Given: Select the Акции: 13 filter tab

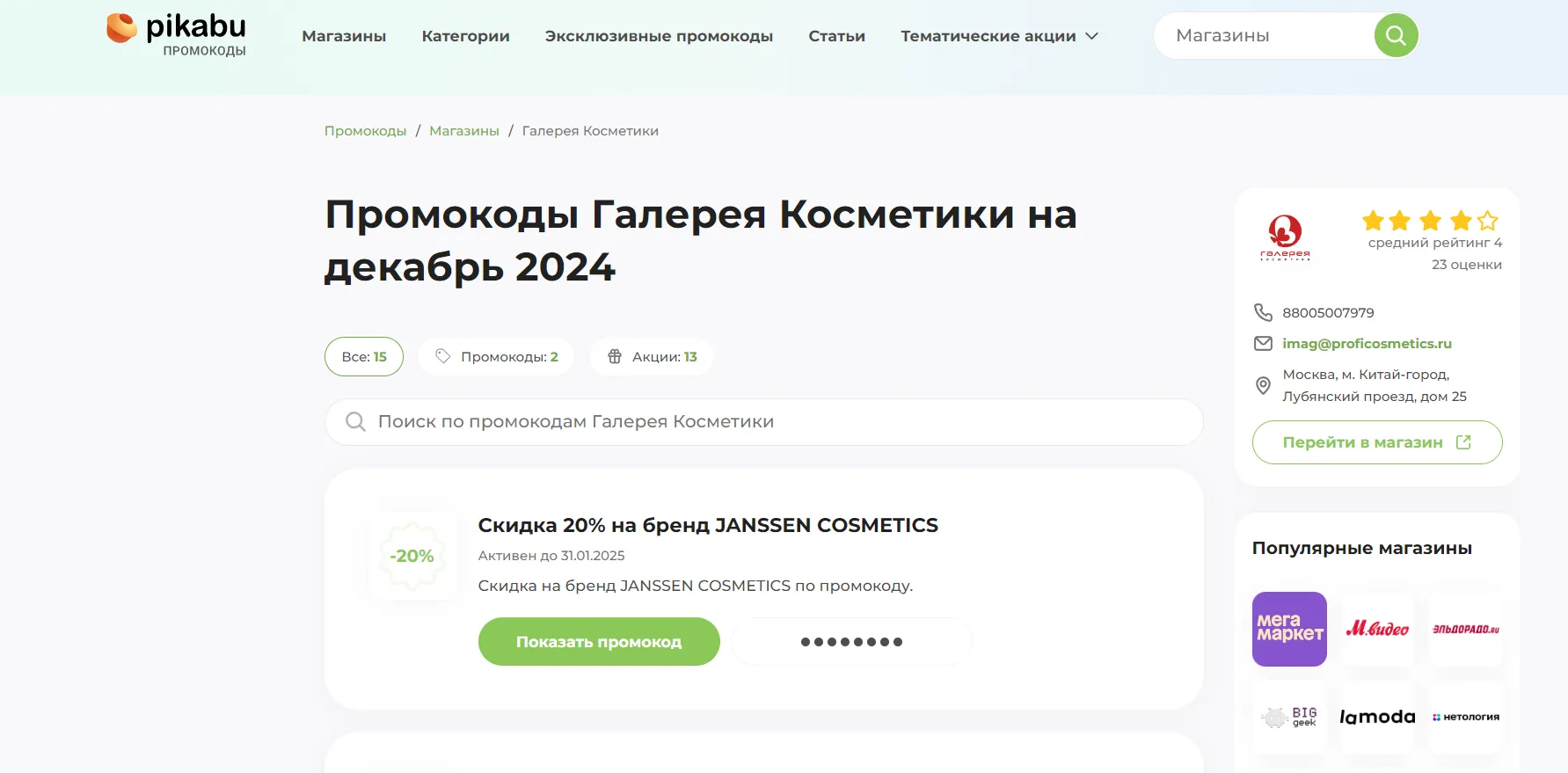Looking at the screenshot, I should (651, 356).
